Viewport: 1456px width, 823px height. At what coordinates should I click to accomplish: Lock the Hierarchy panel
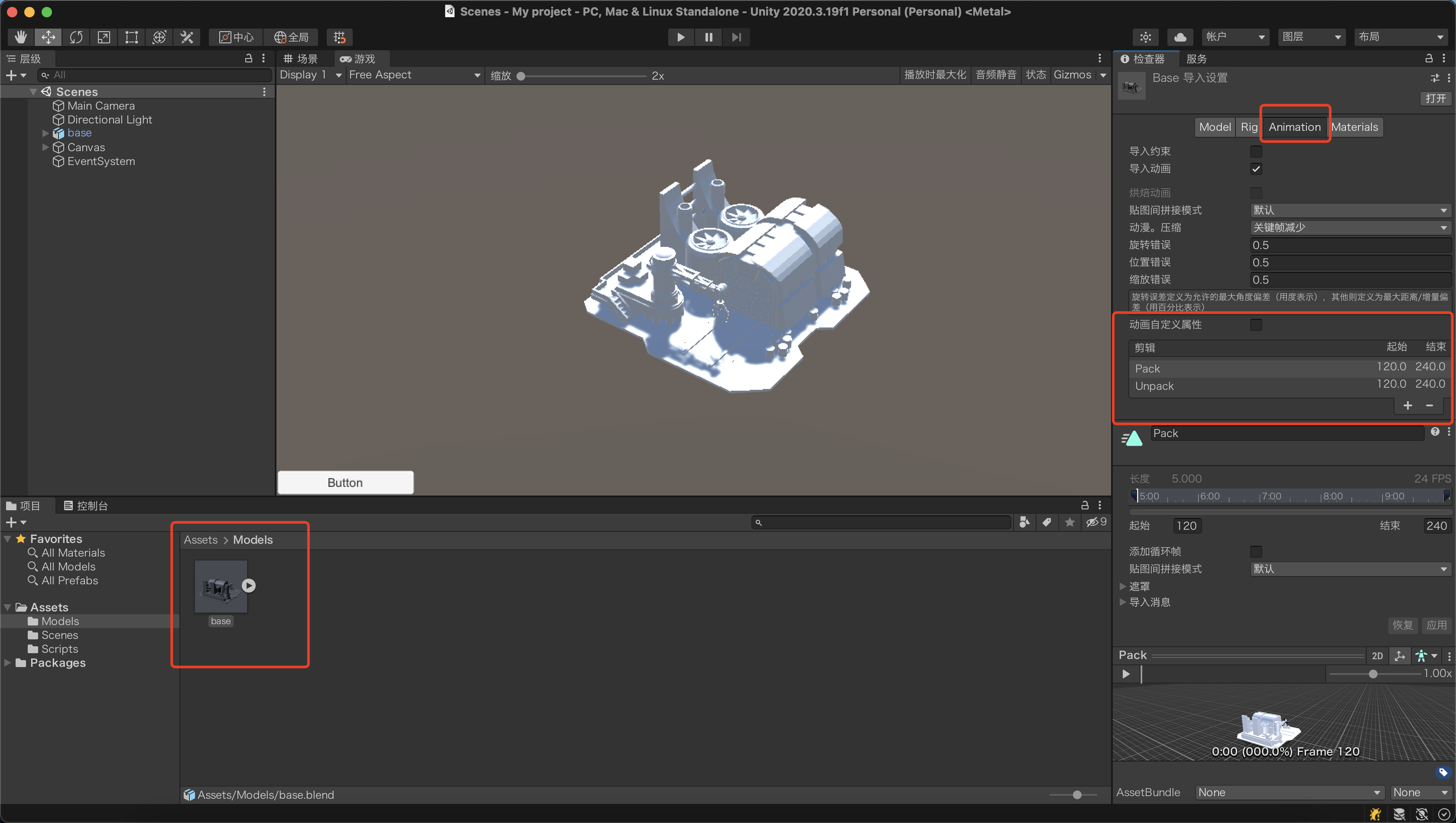pyautogui.click(x=248, y=58)
